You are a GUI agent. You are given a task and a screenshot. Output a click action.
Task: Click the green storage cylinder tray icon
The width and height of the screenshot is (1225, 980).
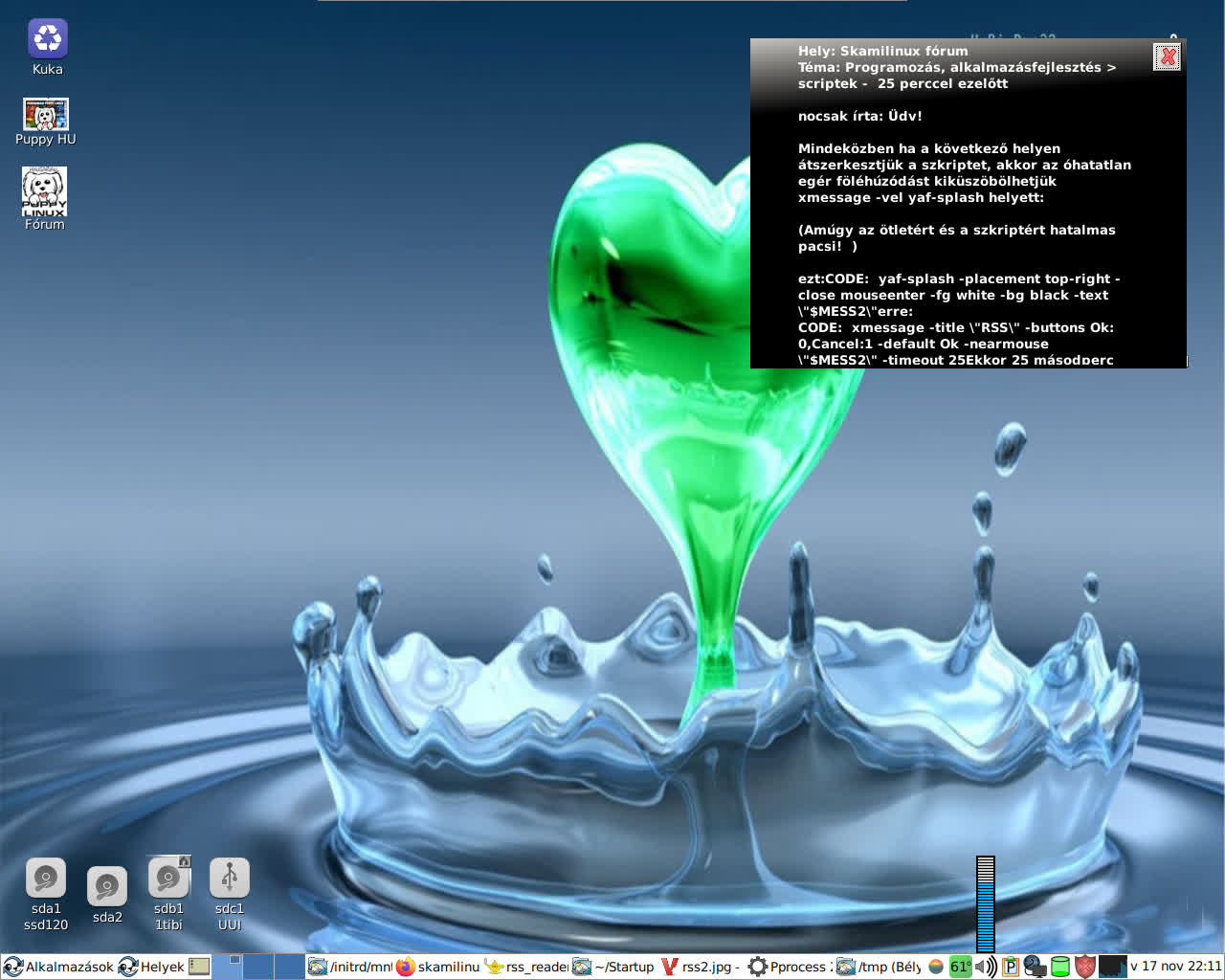click(x=1059, y=967)
